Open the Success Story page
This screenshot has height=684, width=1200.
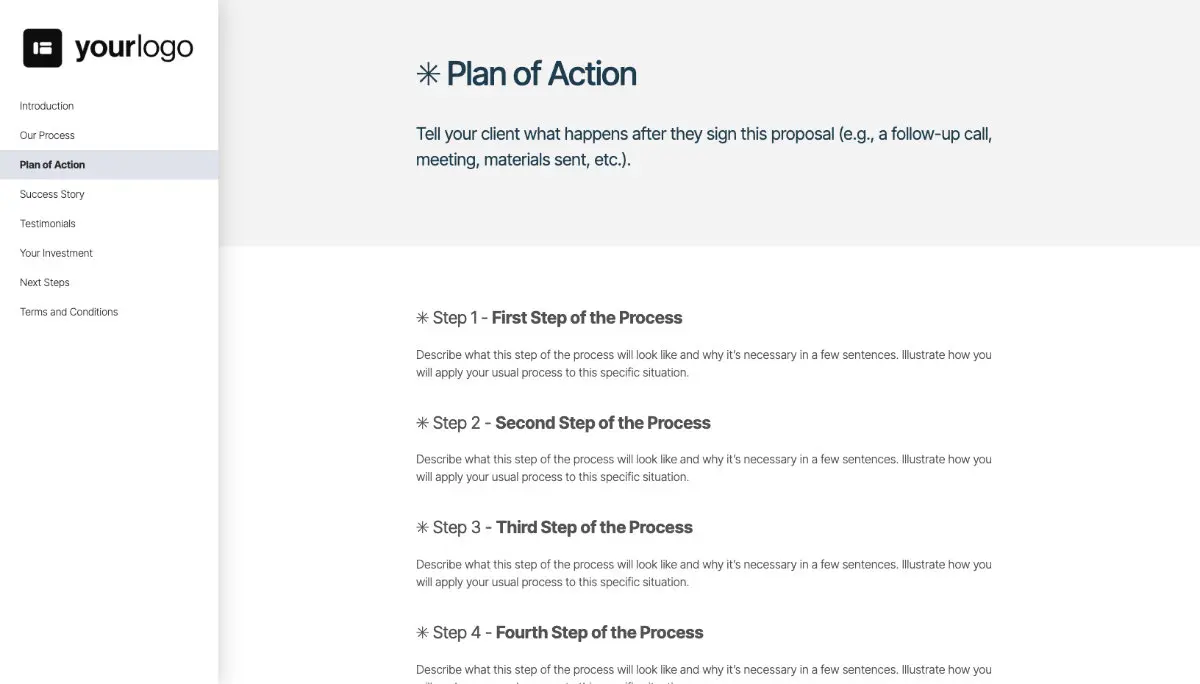click(x=51, y=194)
